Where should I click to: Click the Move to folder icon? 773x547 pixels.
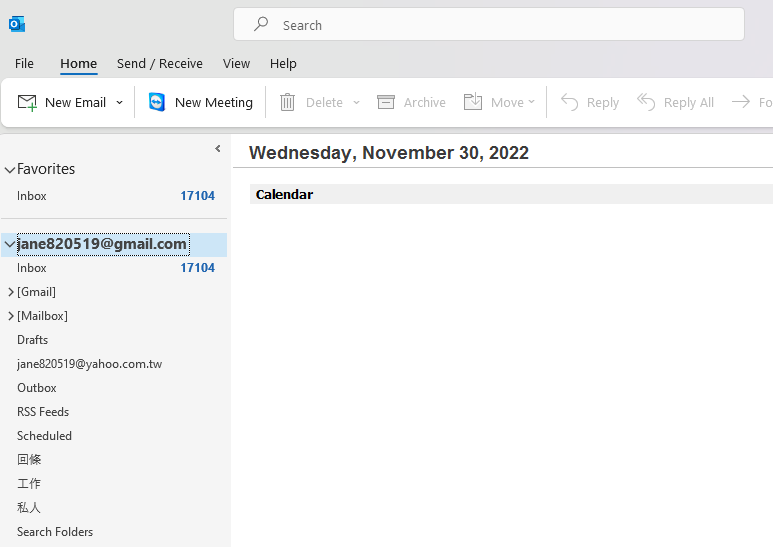tap(474, 102)
